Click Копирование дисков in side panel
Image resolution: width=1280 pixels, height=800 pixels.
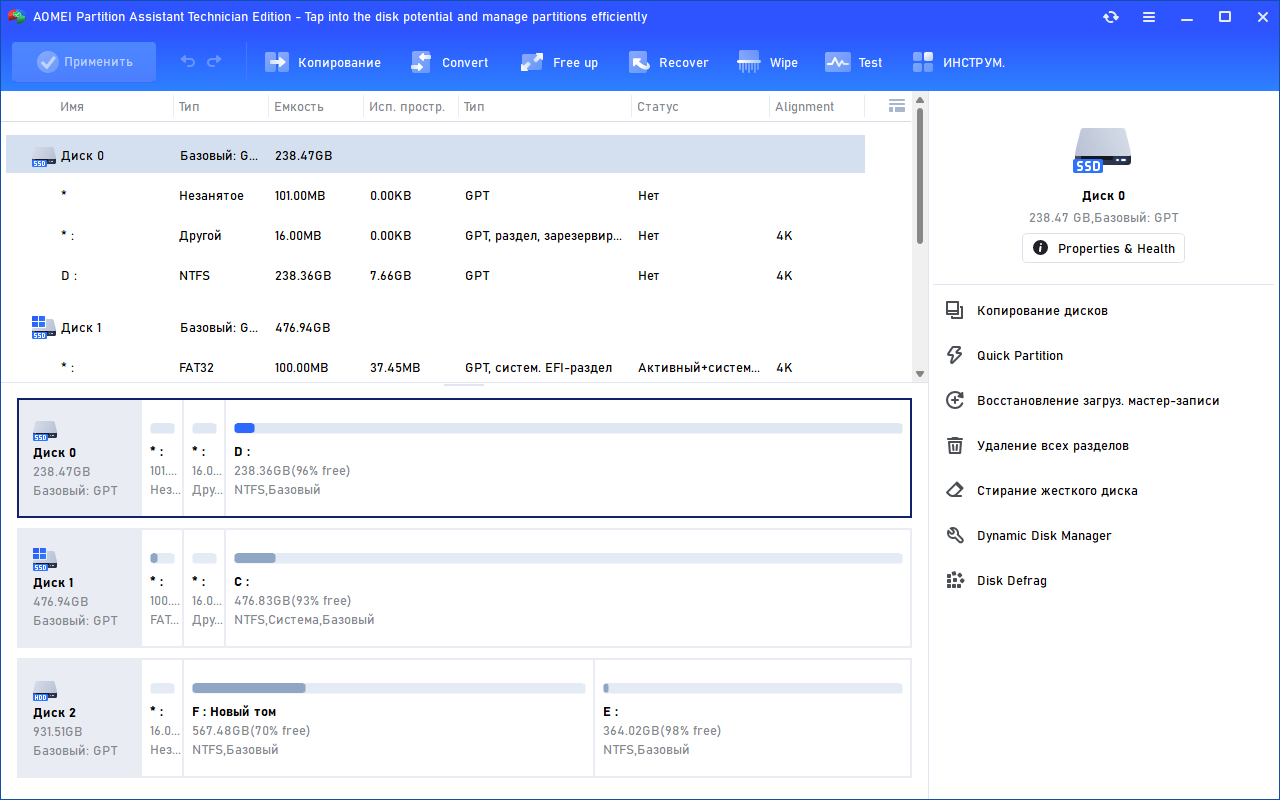pyautogui.click(x=1042, y=311)
